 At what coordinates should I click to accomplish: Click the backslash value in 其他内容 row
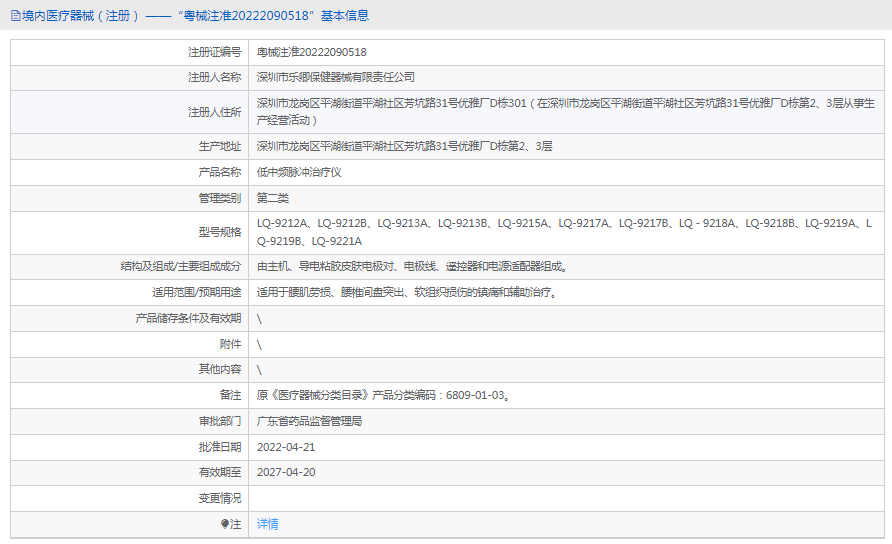pyautogui.click(x=259, y=370)
